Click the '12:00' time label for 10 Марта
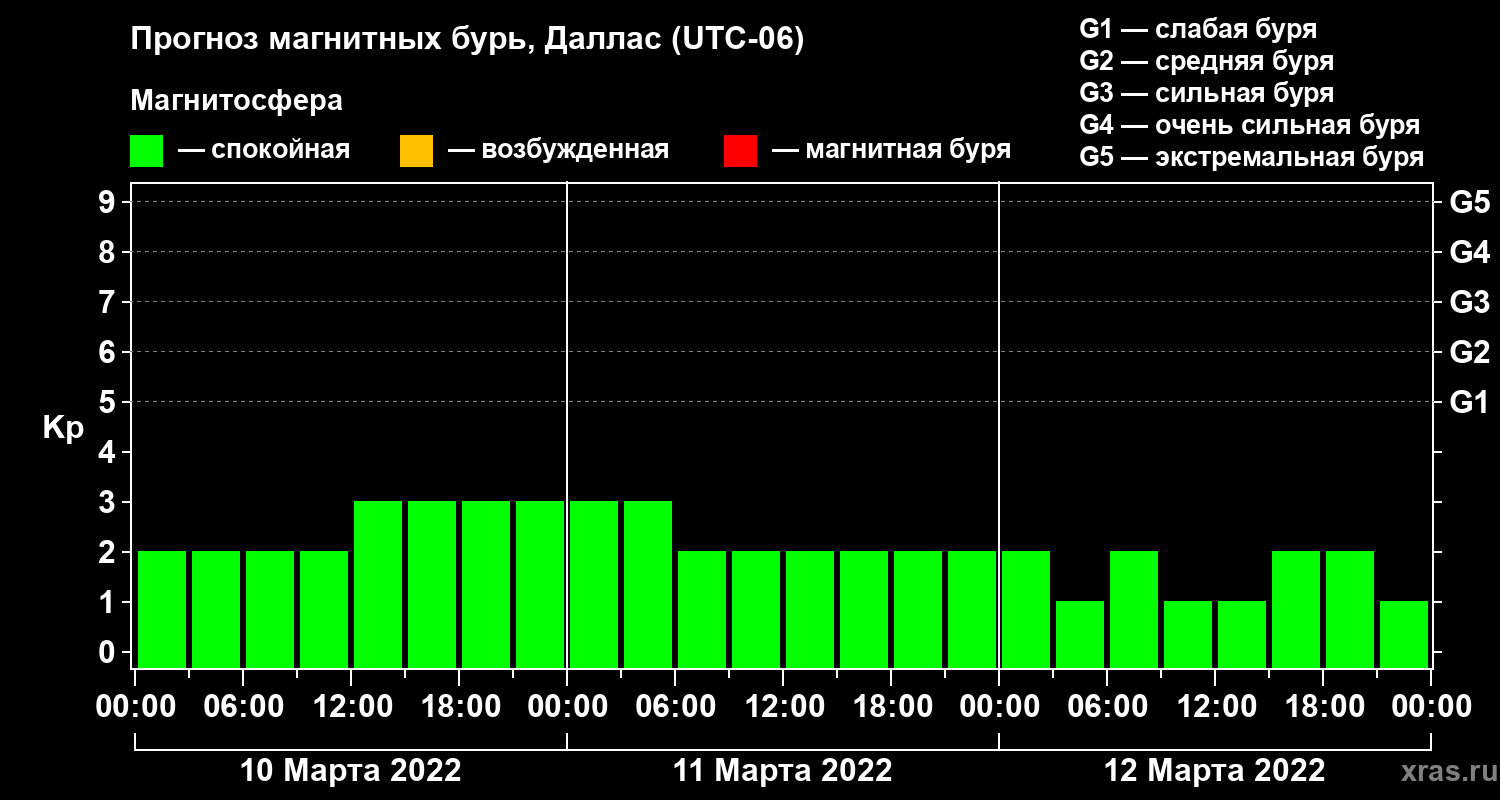This screenshot has width=1500, height=800. click(x=351, y=707)
